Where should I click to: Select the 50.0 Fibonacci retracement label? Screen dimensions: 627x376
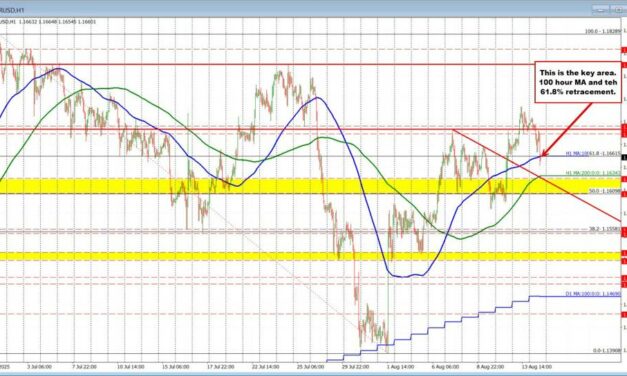pos(605,191)
